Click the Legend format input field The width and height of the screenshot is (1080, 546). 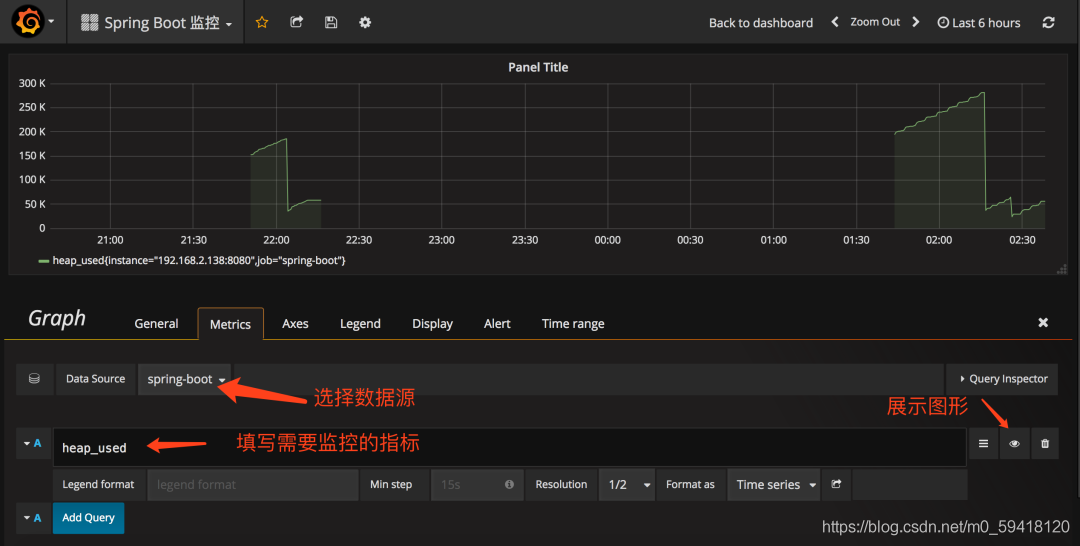coord(252,484)
